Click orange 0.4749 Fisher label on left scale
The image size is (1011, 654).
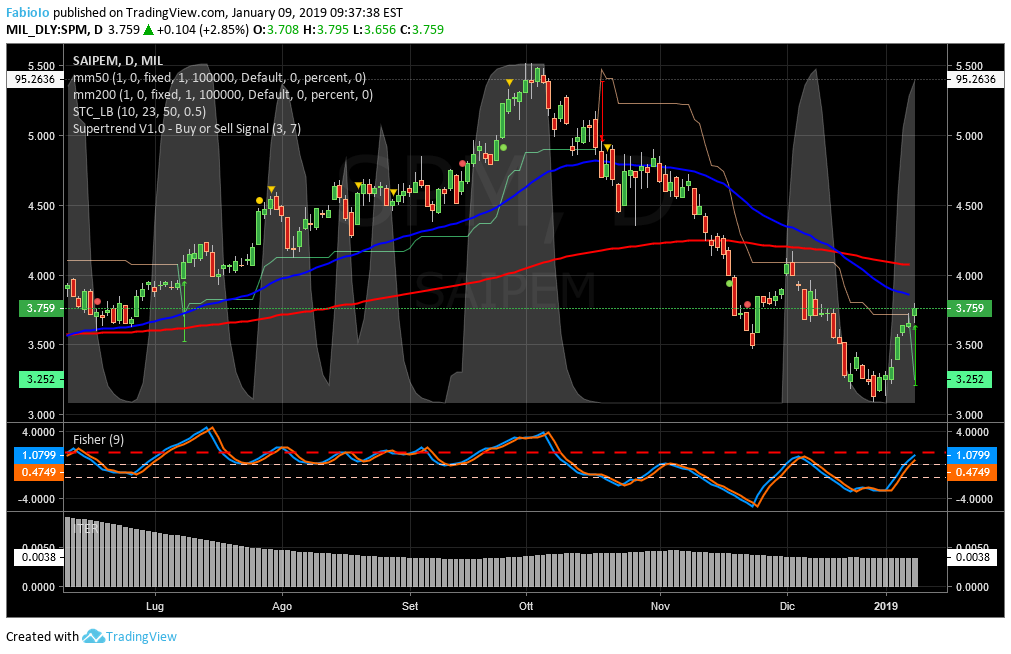click(39, 472)
